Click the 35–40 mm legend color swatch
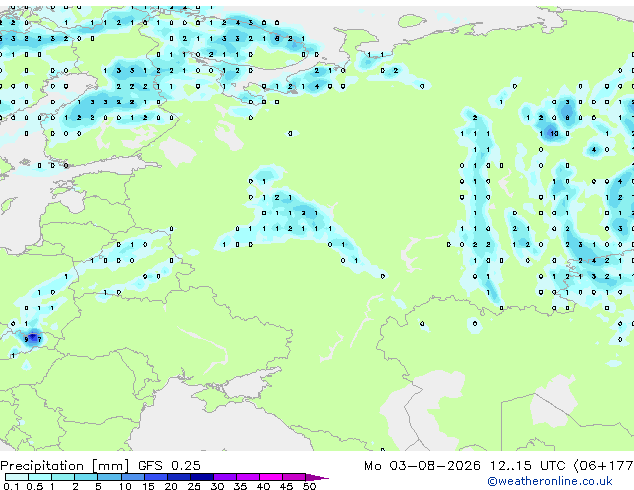 (x=247, y=477)
